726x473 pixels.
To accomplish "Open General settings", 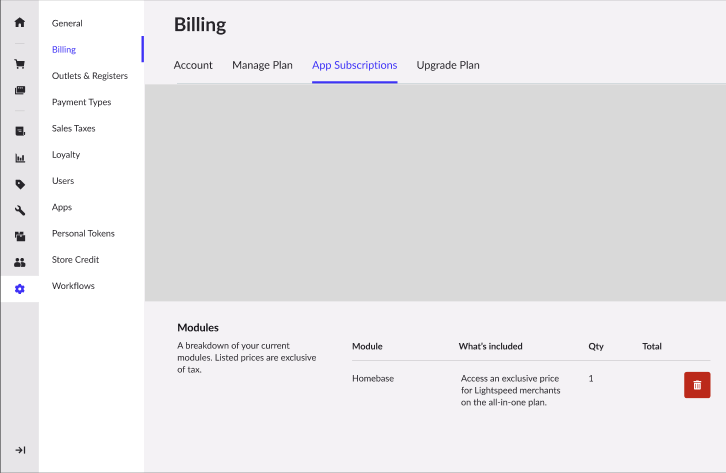I will (67, 23).
